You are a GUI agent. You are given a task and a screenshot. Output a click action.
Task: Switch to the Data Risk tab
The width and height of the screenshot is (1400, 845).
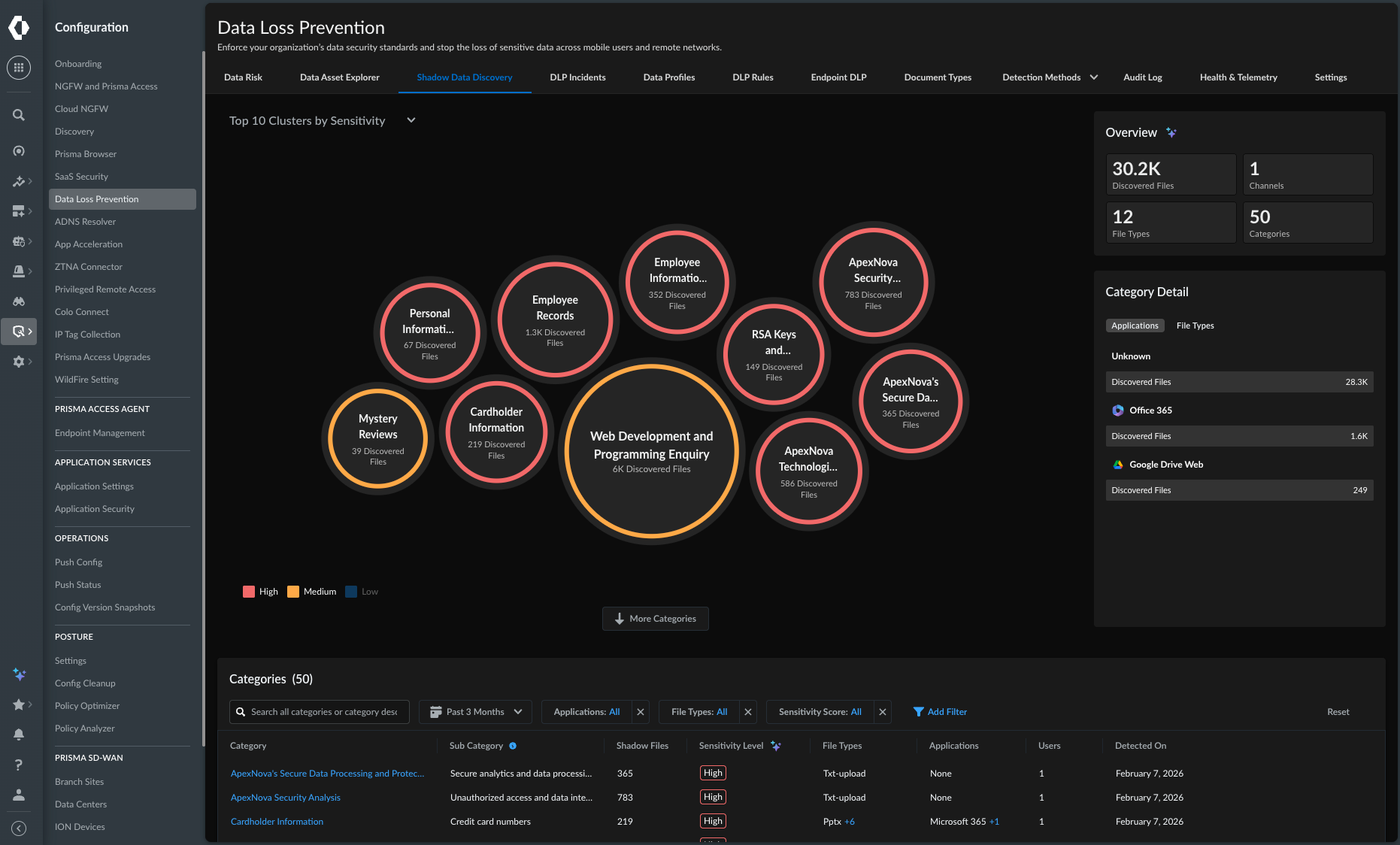[243, 77]
